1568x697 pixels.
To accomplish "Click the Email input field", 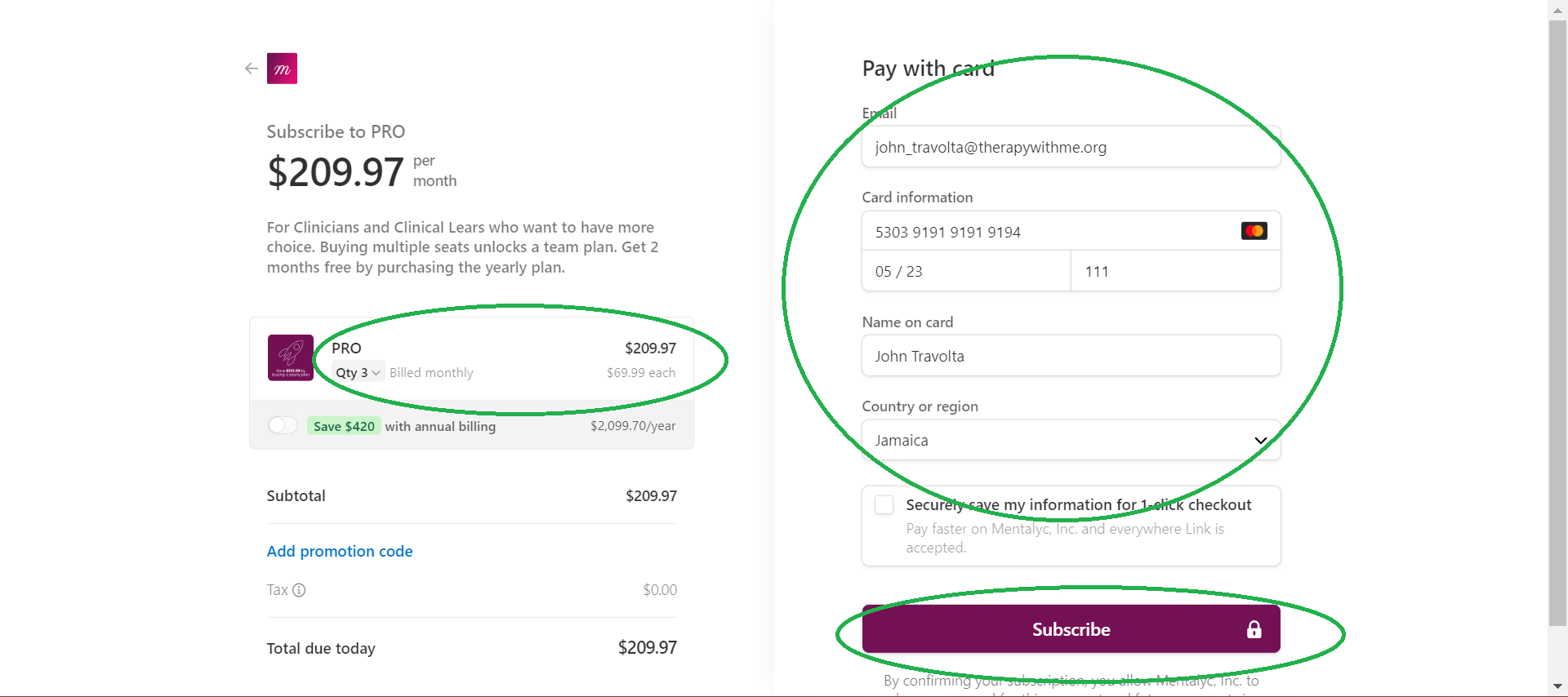I will click(1071, 147).
